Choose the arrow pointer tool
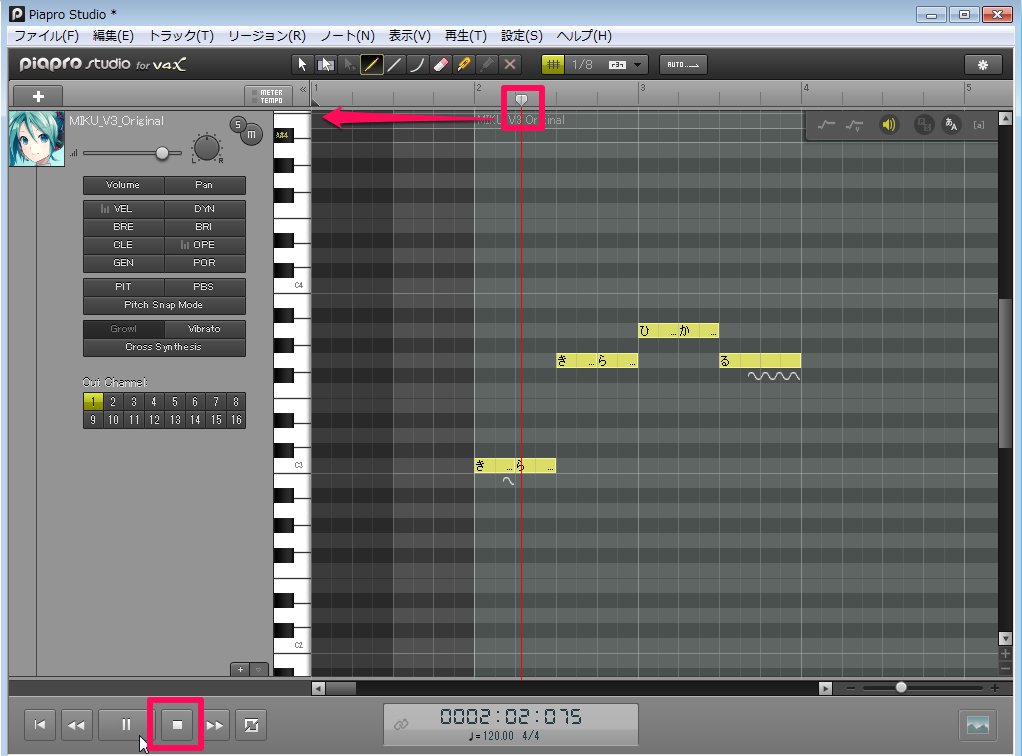1022x756 pixels. (x=301, y=65)
